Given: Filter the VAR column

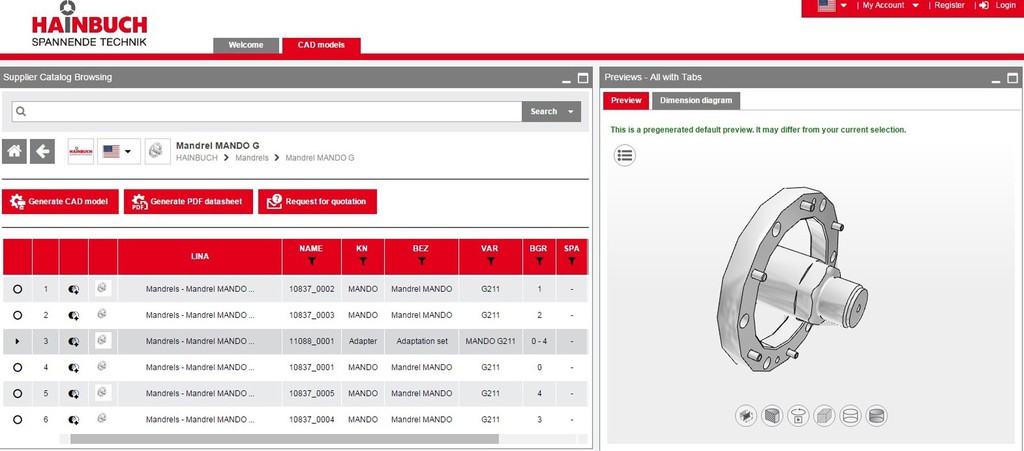Looking at the screenshot, I should (x=490, y=261).
